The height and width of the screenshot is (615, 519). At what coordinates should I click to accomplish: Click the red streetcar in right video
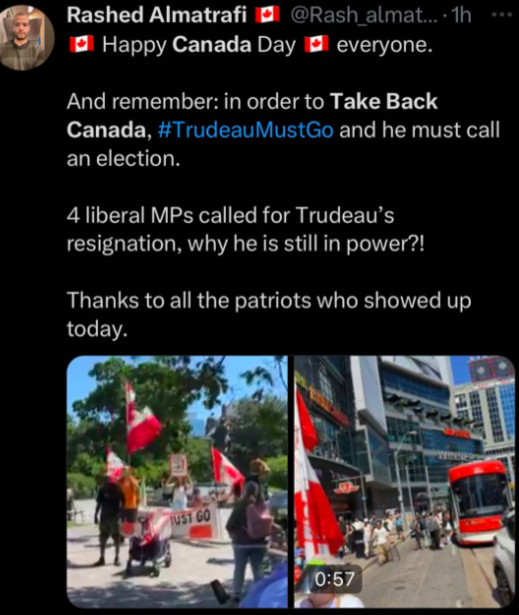point(481,503)
